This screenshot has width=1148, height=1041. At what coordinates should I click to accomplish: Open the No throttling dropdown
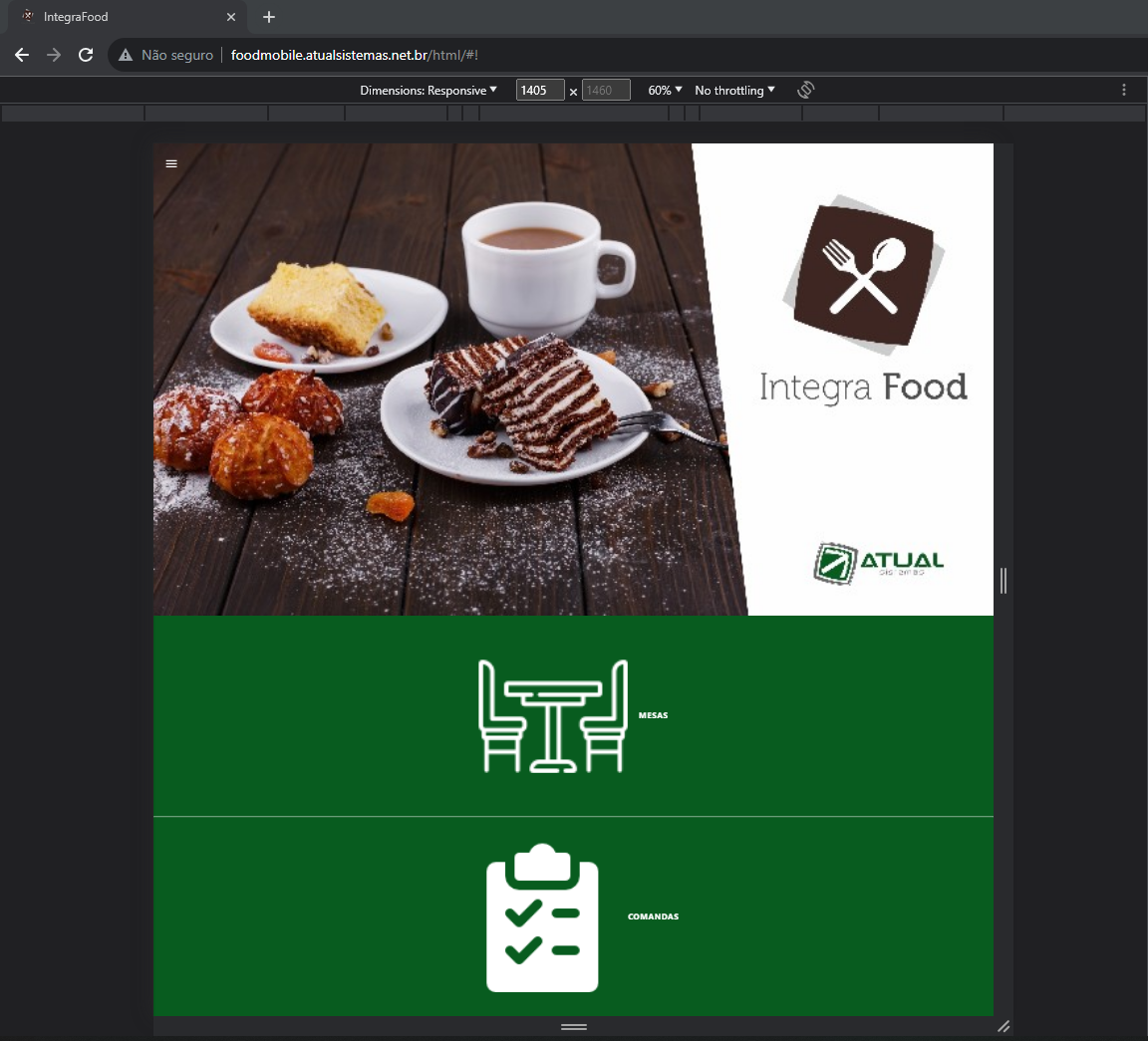(x=734, y=90)
